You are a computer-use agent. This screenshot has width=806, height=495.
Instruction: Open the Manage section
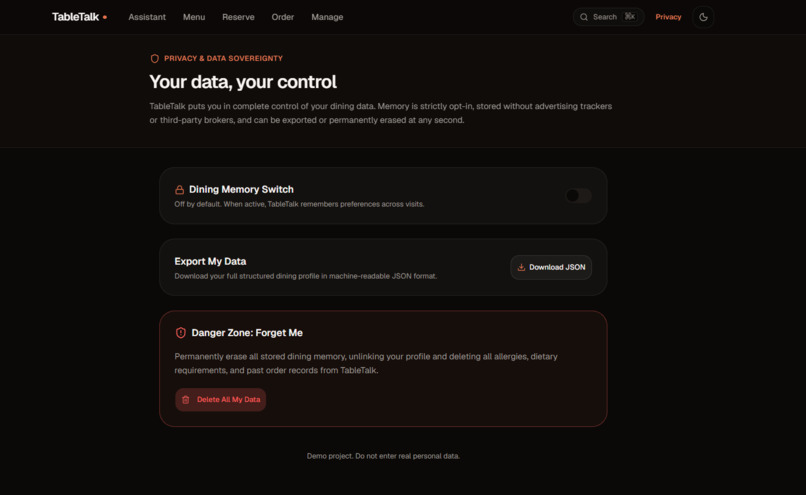pyautogui.click(x=327, y=17)
